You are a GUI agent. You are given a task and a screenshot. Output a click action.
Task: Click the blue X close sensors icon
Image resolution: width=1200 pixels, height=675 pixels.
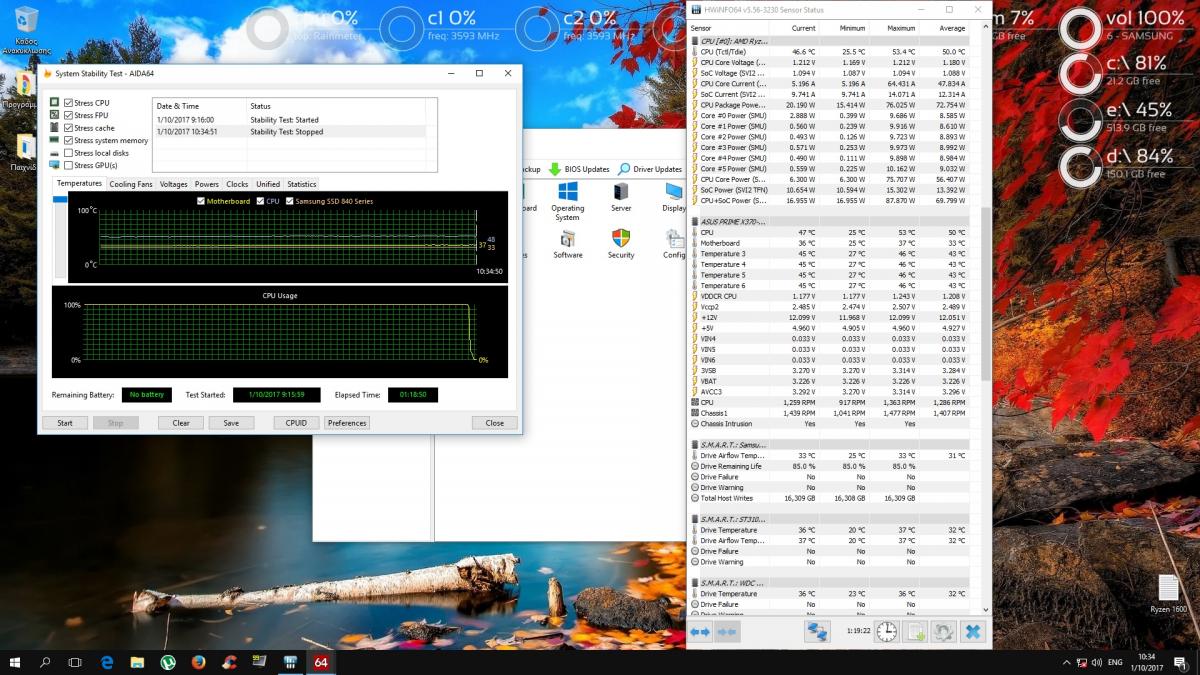coord(972,632)
